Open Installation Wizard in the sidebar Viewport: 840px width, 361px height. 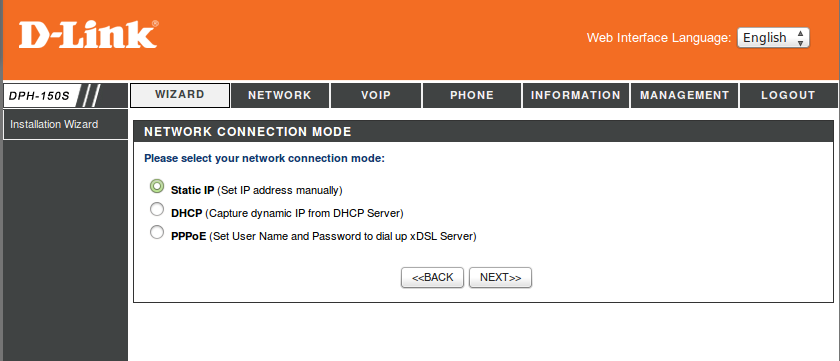[65, 124]
